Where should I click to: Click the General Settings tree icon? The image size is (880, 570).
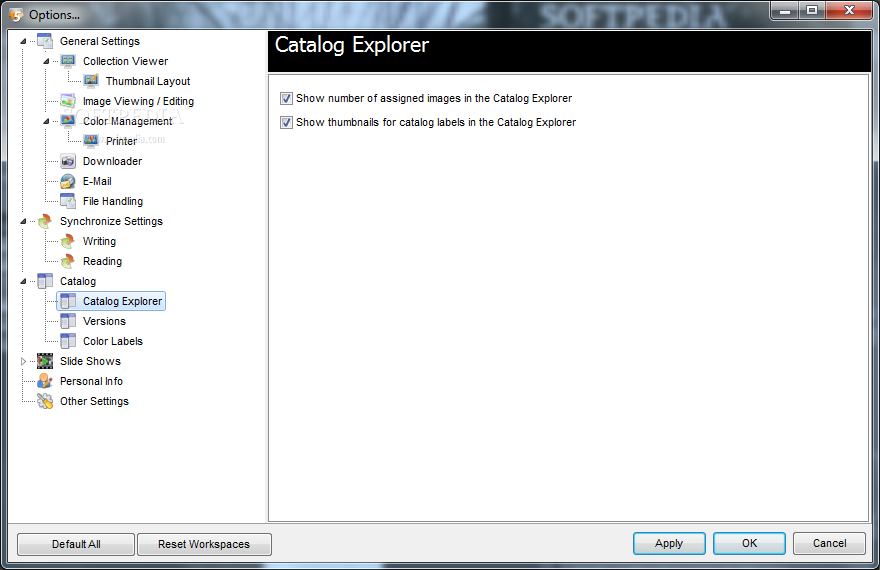pos(45,41)
